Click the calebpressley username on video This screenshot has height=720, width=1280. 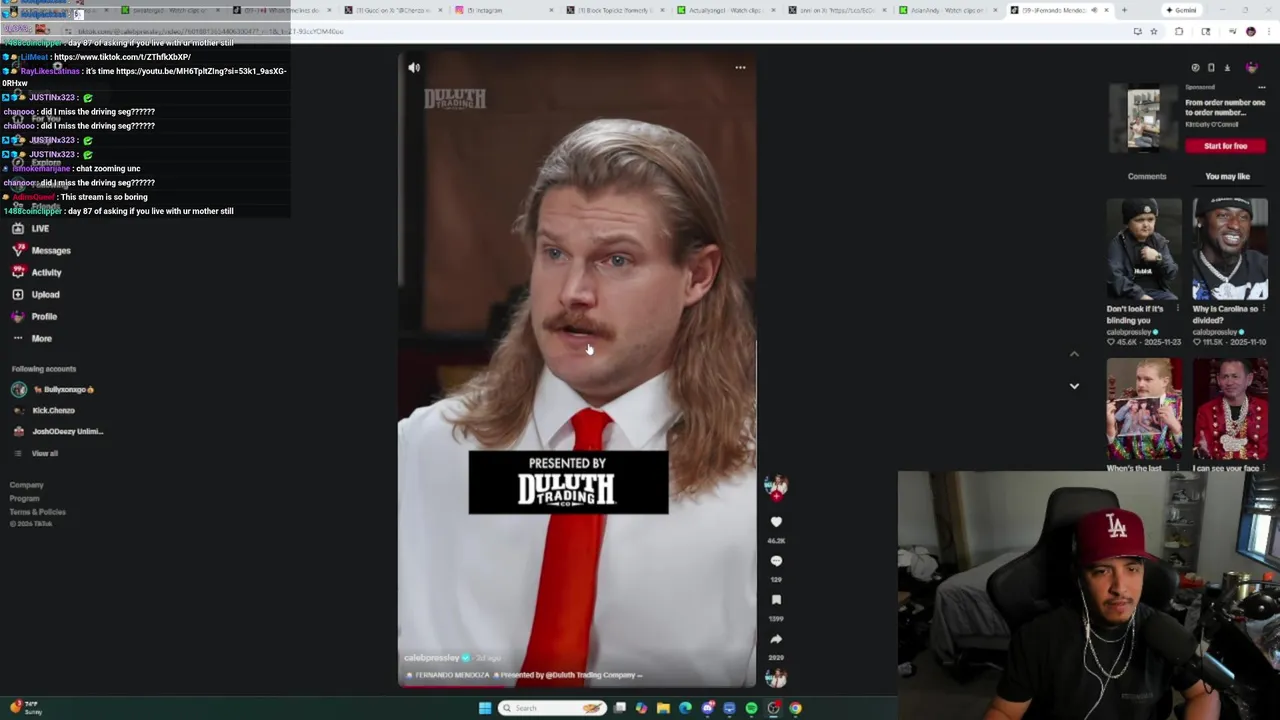(431, 658)
